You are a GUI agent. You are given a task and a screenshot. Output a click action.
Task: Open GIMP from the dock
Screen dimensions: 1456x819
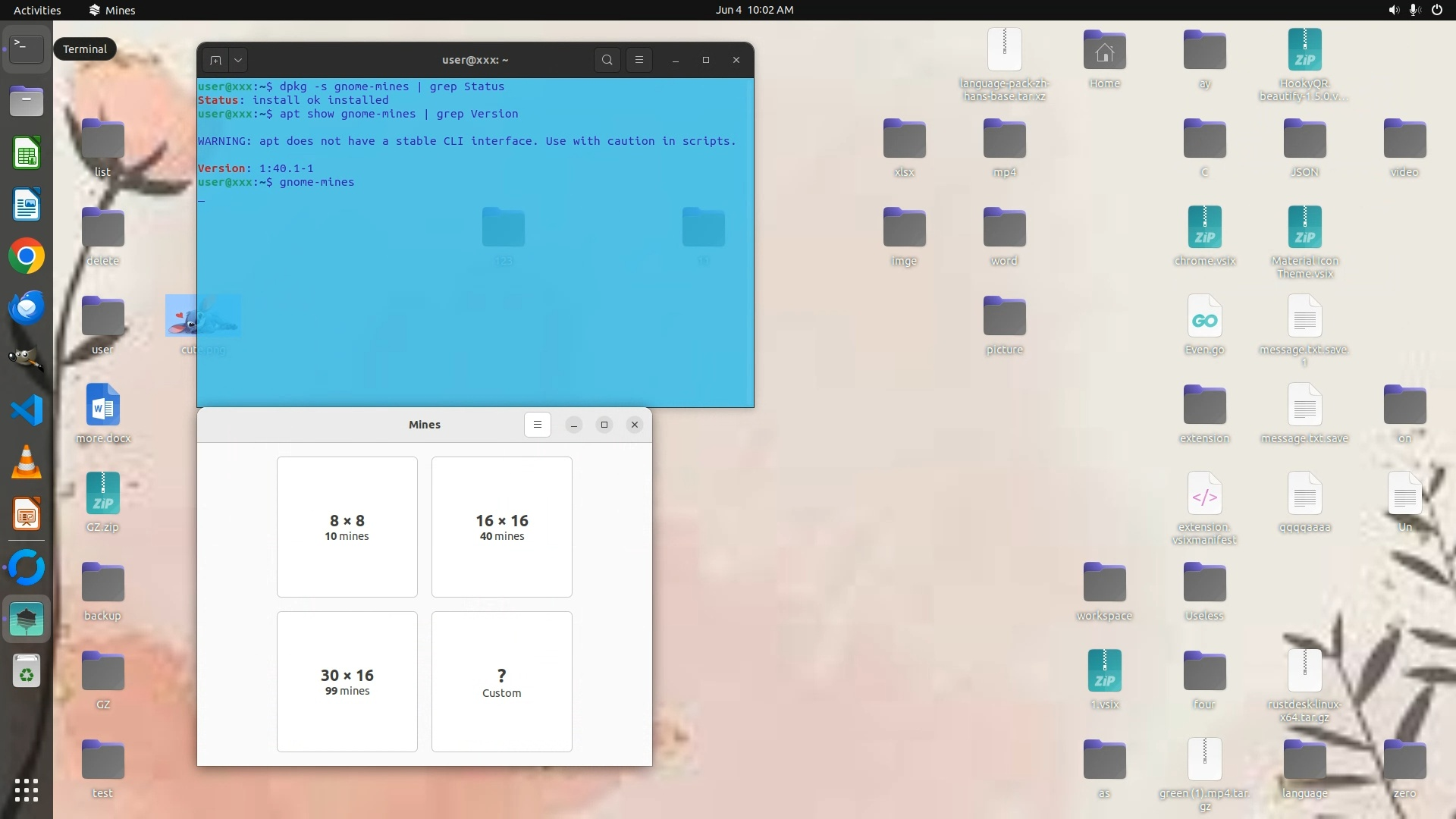point(27,359)
